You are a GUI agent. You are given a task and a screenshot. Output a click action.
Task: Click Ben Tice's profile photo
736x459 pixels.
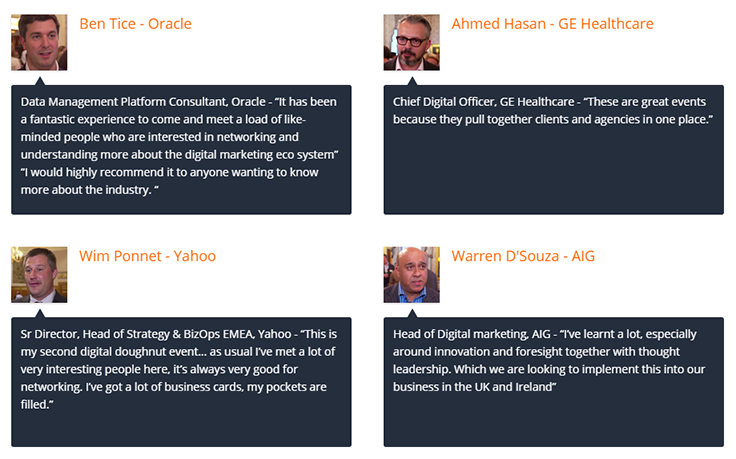point(39,42)
